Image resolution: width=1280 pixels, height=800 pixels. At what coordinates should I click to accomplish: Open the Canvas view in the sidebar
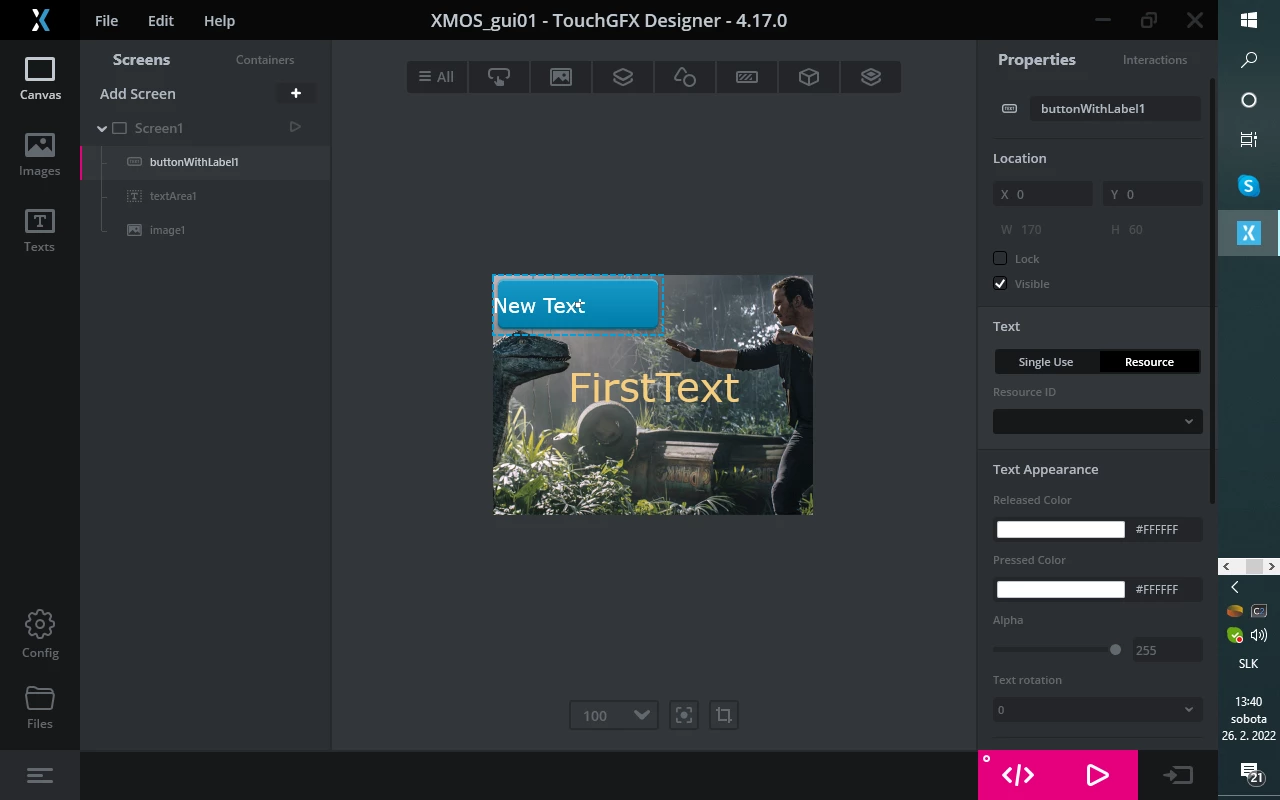(x=40, y=80)
